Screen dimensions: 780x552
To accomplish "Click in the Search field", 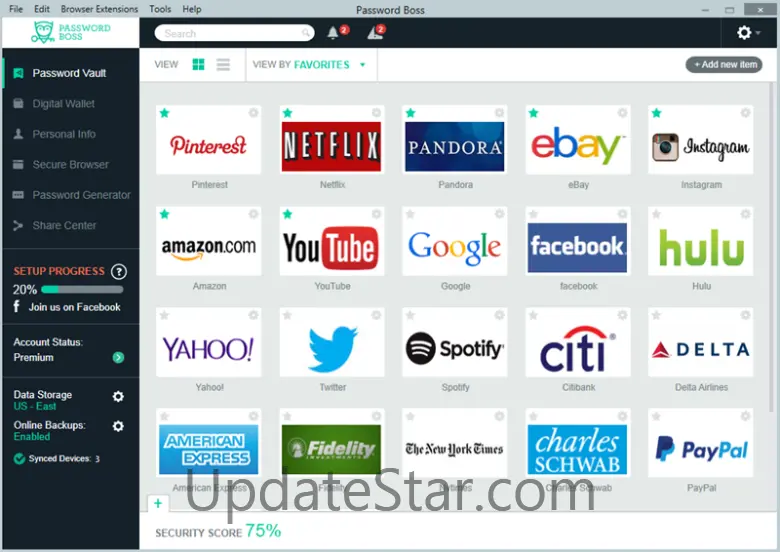I will point(234,33).
